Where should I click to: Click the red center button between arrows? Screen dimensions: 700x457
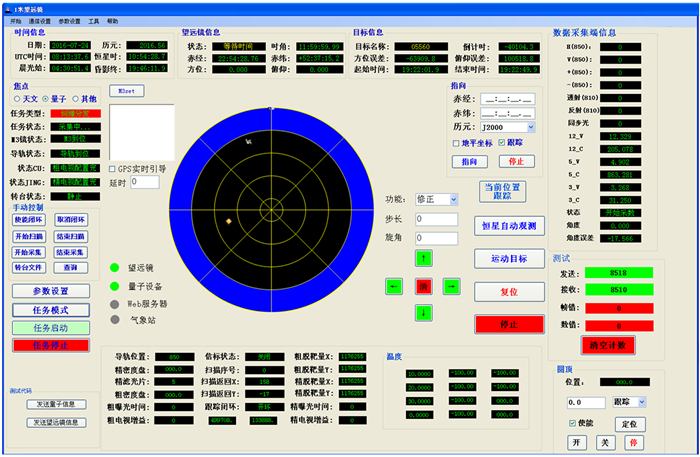[x=423, y=287]
